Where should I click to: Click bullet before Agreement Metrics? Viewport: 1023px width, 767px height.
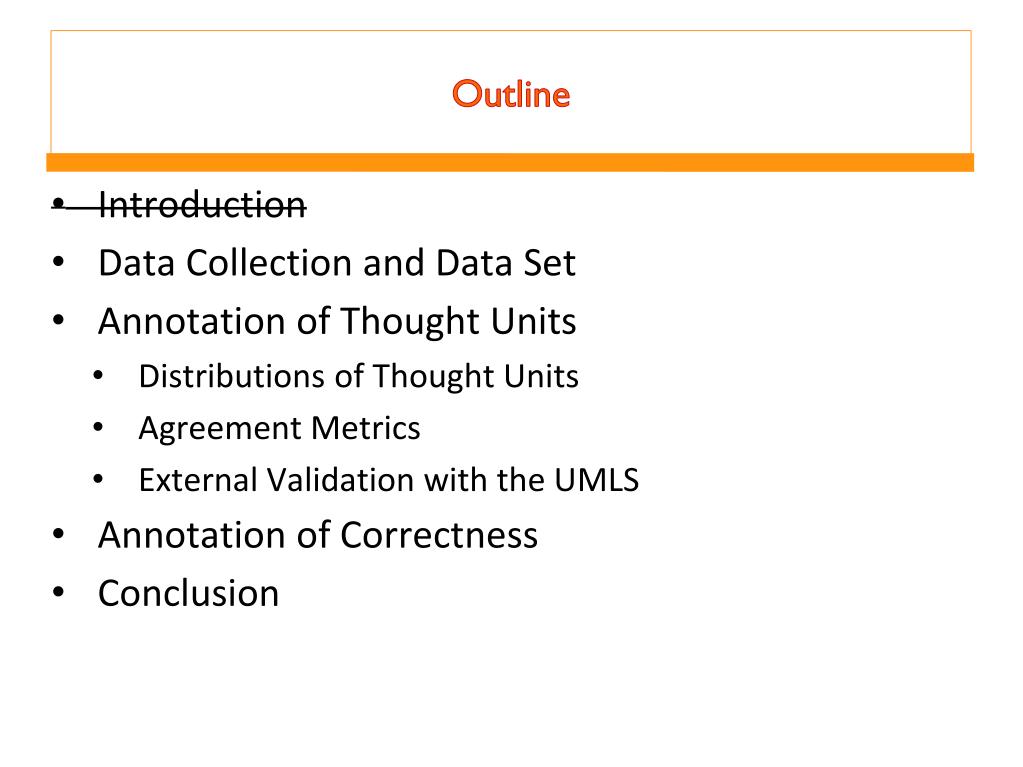tap(99, 428)
